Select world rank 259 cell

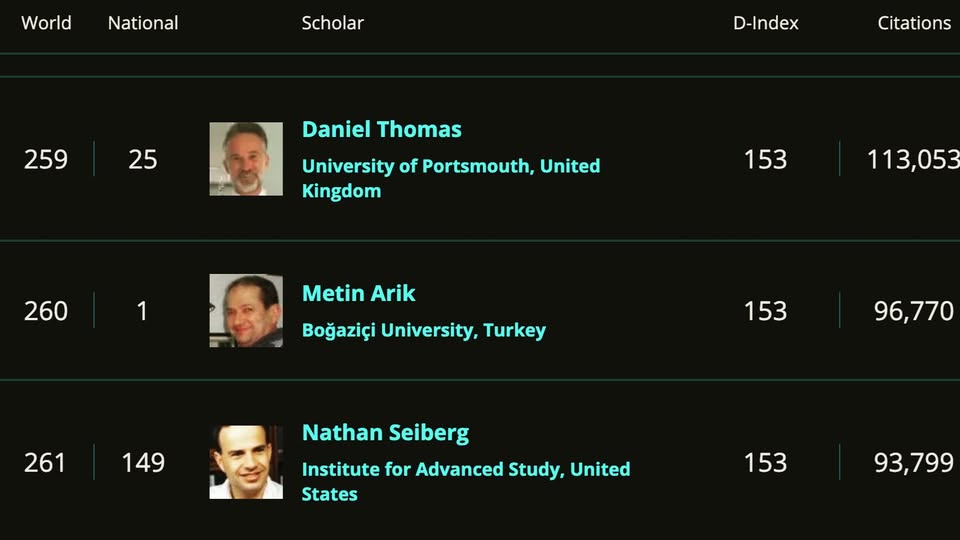46,159
